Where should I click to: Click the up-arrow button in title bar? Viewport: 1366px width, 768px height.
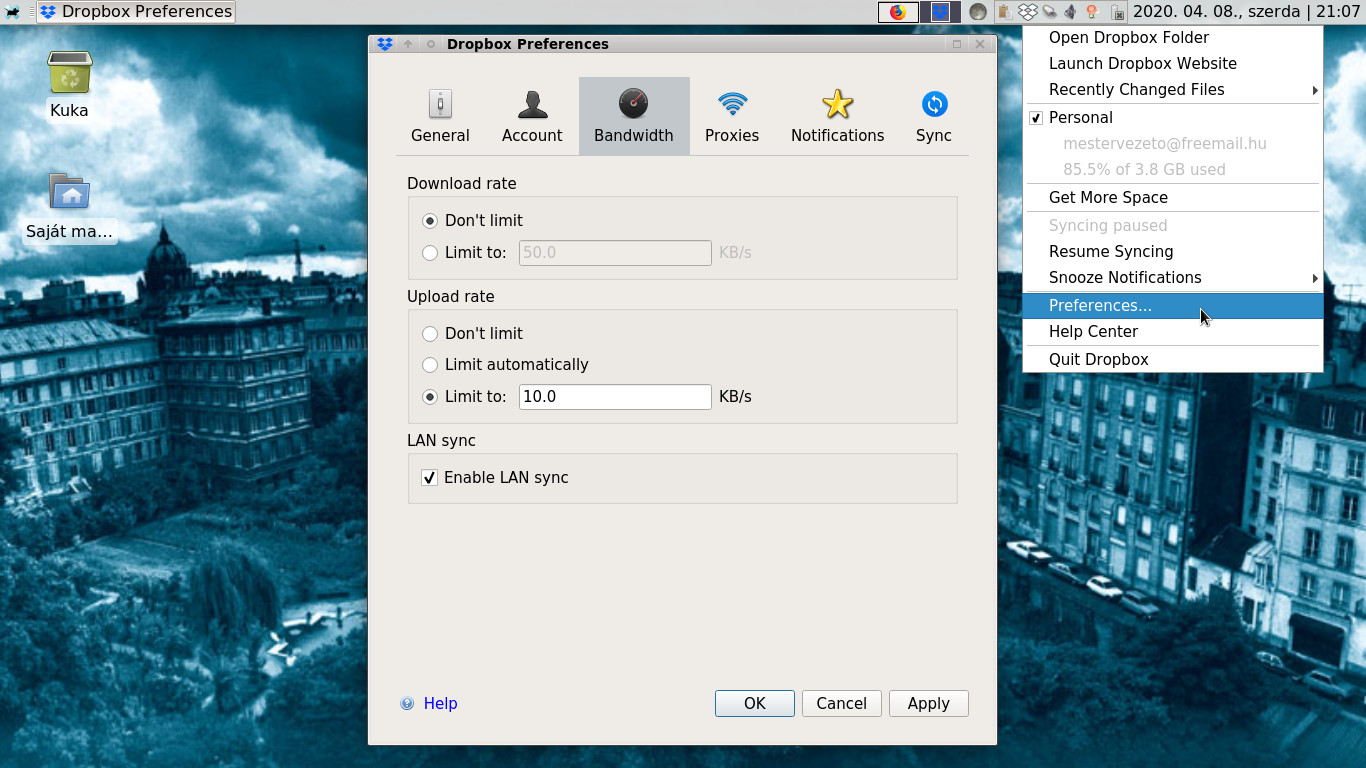(x=408, y=44)
